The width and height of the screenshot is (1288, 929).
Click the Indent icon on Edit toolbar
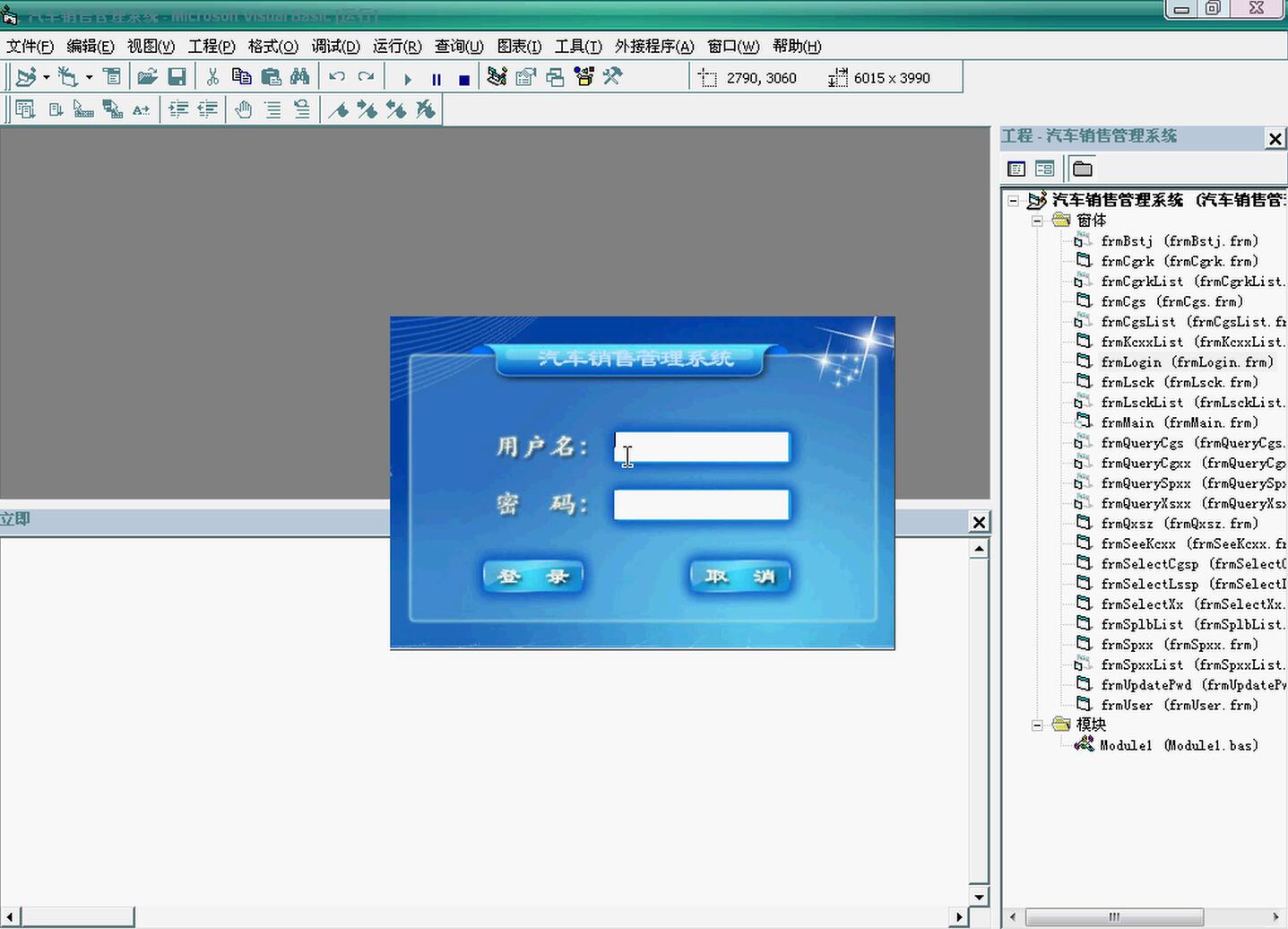pos(178,109)
